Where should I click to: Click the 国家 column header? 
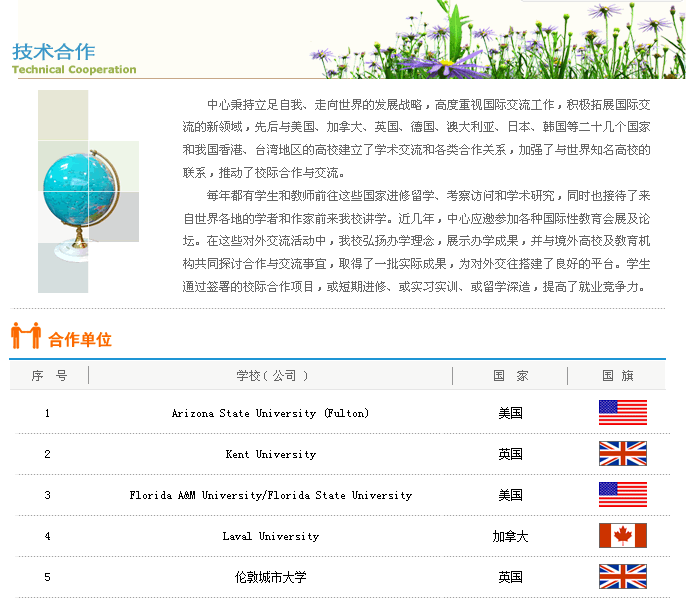[510, 376]
